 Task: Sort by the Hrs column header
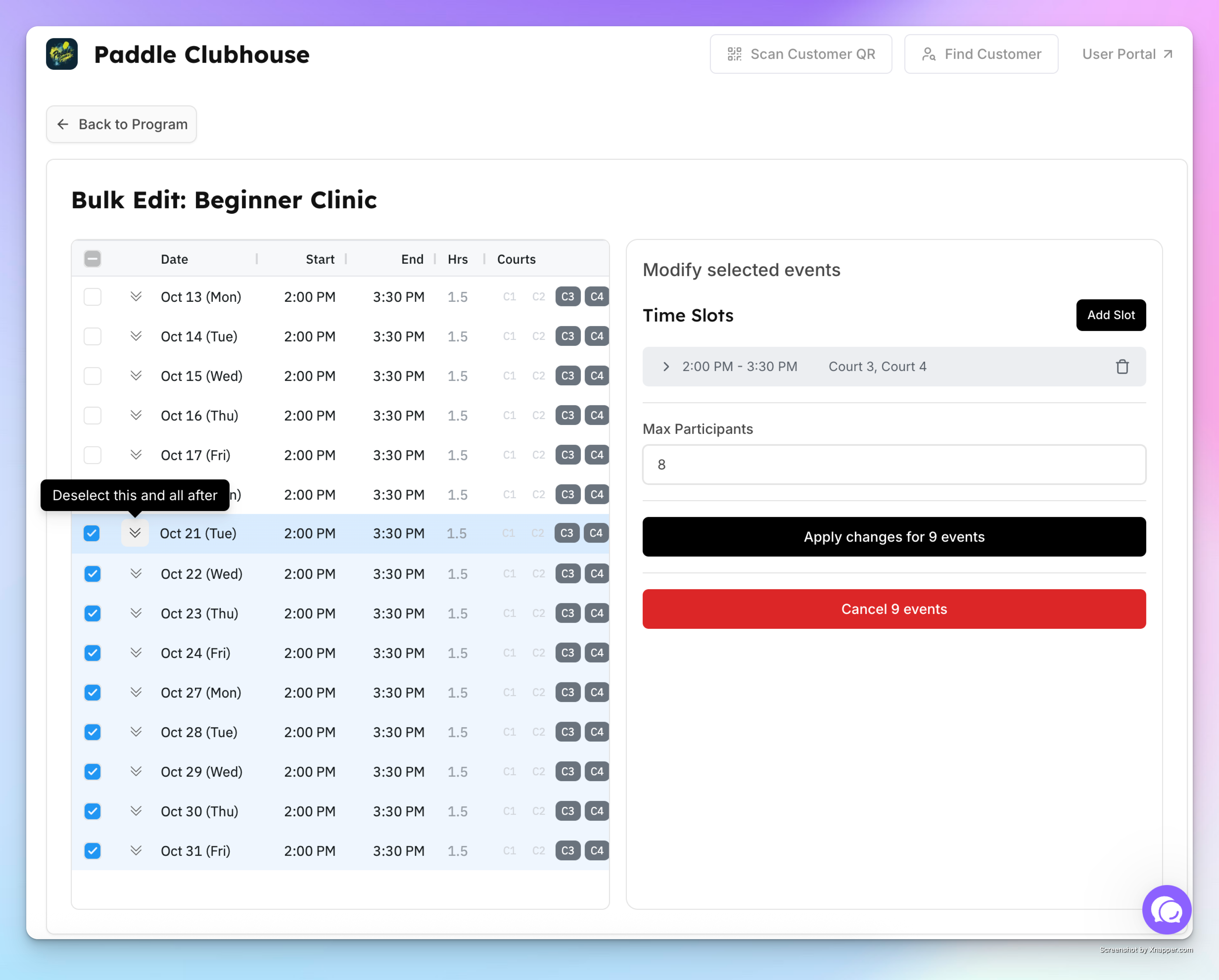click(x=457, y=259)
